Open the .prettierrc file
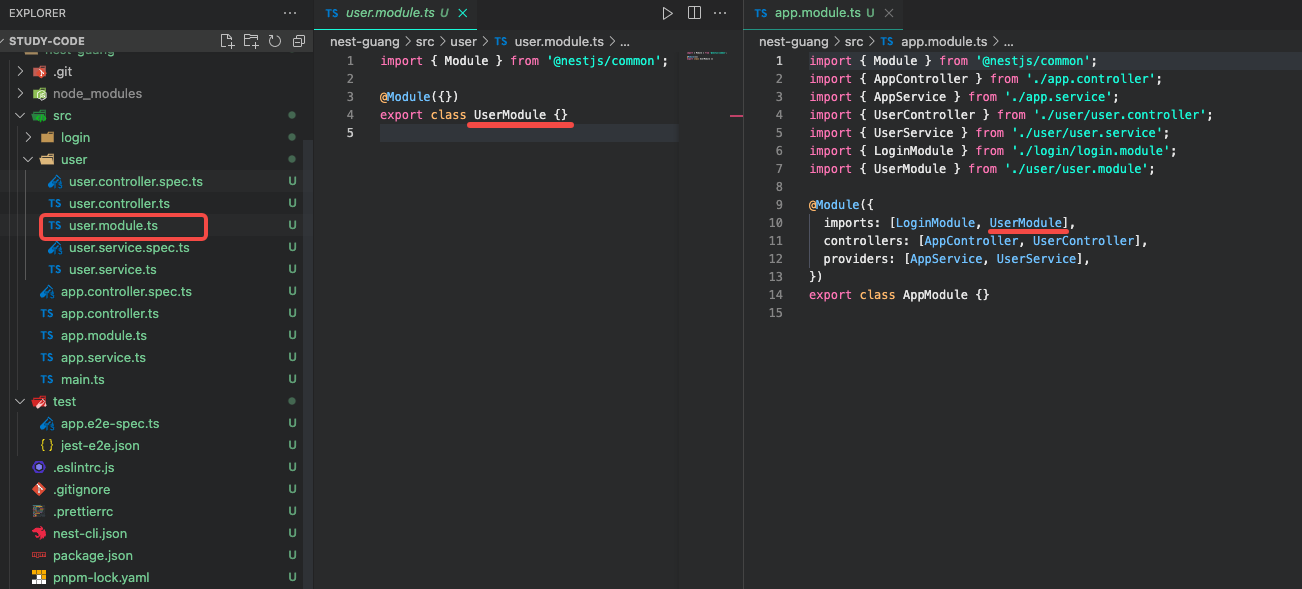The height and width of the screenshot is (589, 1302). tap(156, 512)
